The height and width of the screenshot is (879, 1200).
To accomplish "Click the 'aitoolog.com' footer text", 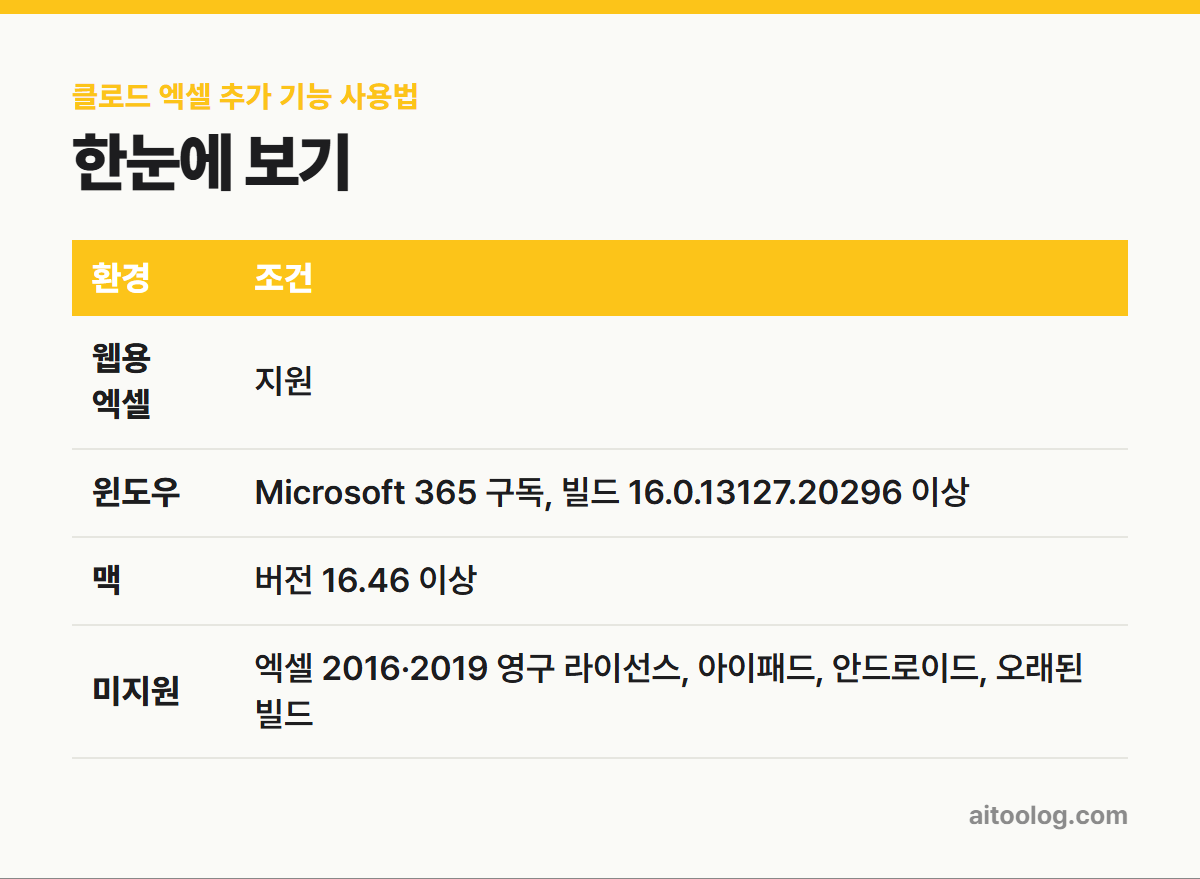I will click(1047, 815).
